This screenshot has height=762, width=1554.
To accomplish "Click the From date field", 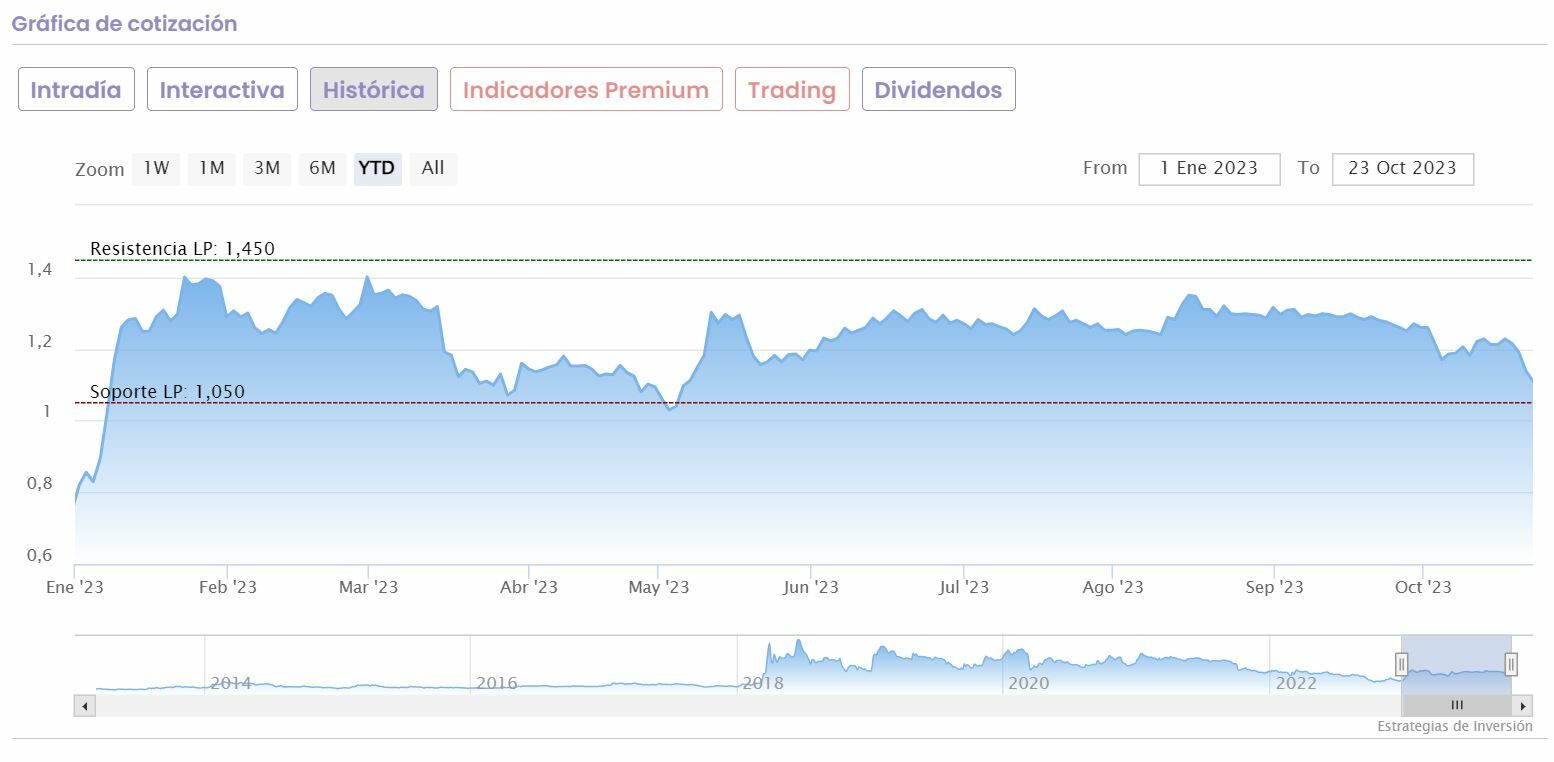I will point(1209,169).
